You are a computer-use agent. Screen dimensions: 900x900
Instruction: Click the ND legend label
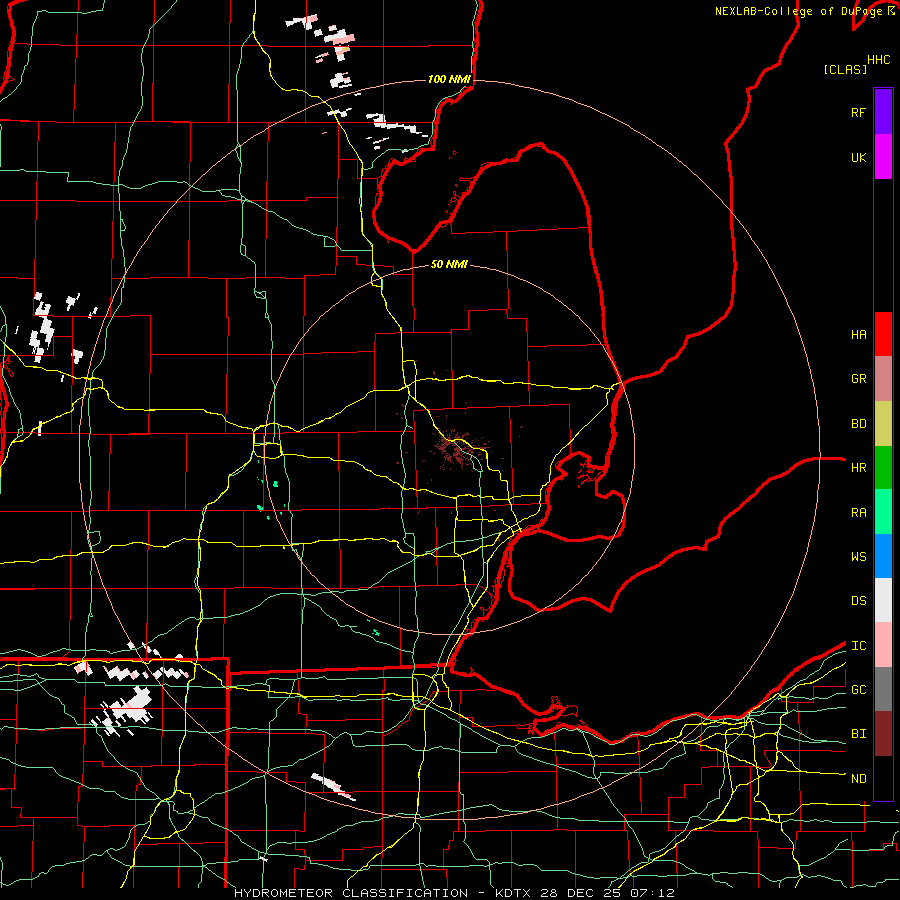point(858,779)
